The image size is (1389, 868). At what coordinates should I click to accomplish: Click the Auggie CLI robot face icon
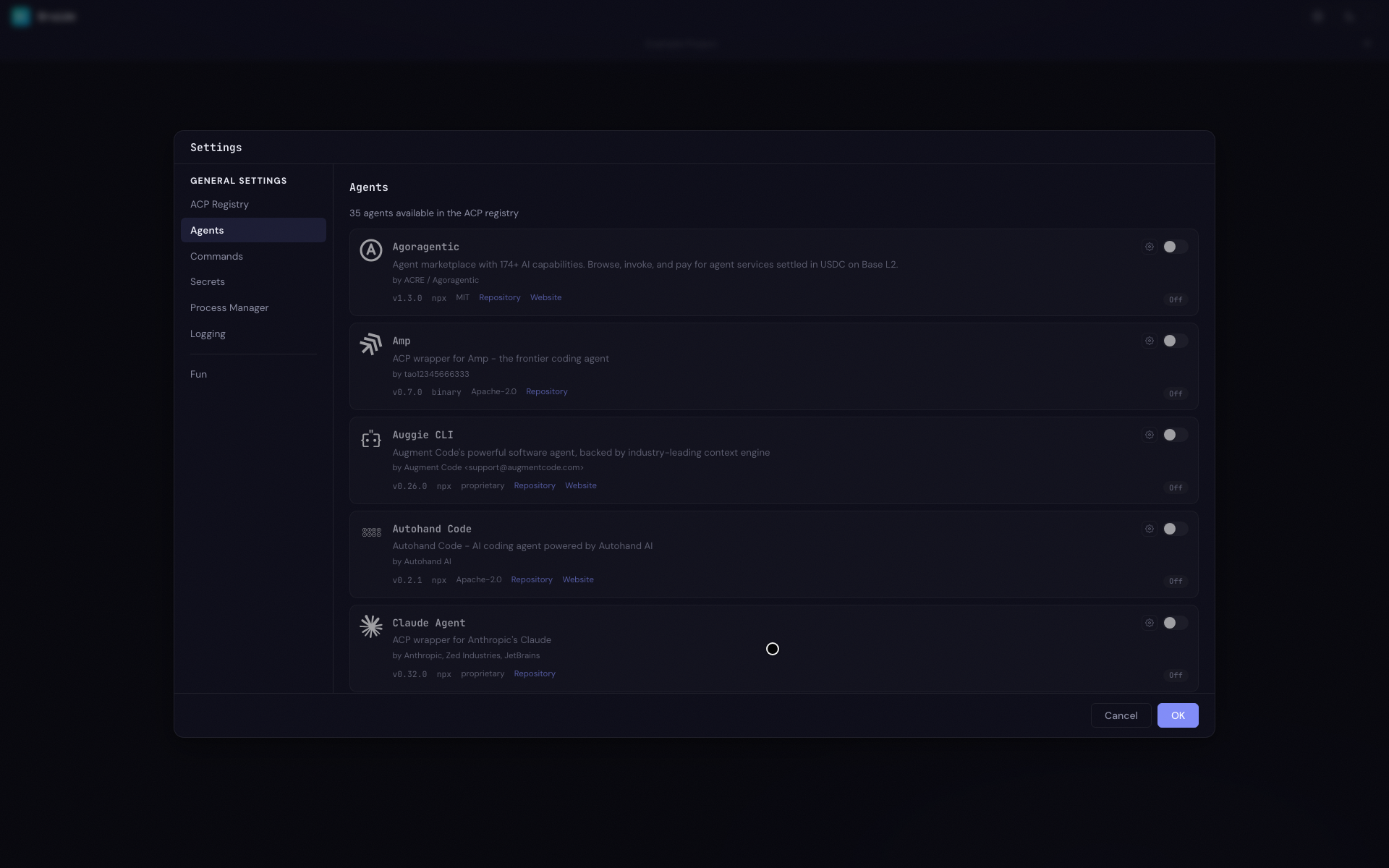371,438
